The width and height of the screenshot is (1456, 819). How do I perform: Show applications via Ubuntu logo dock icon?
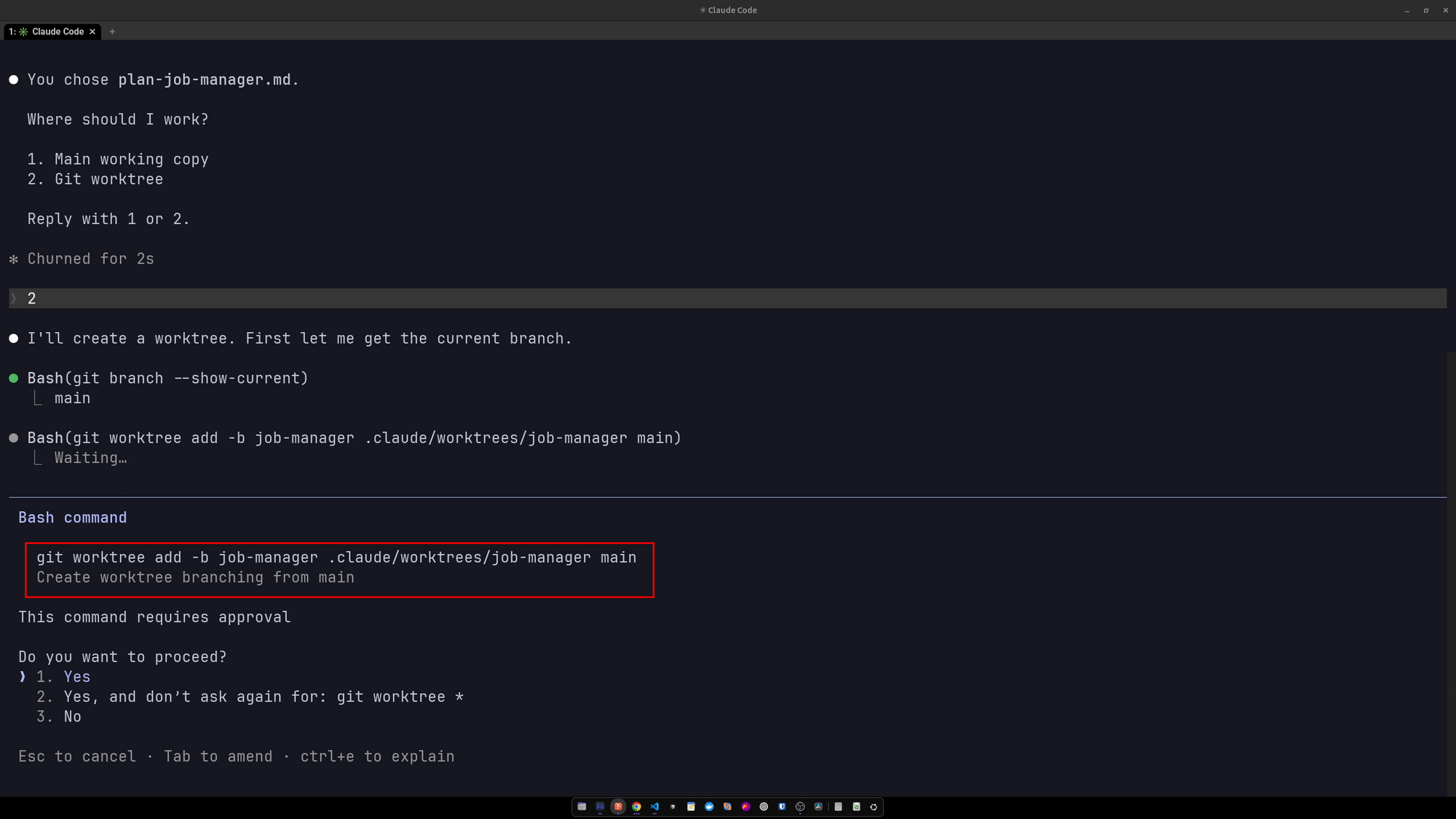874,807
